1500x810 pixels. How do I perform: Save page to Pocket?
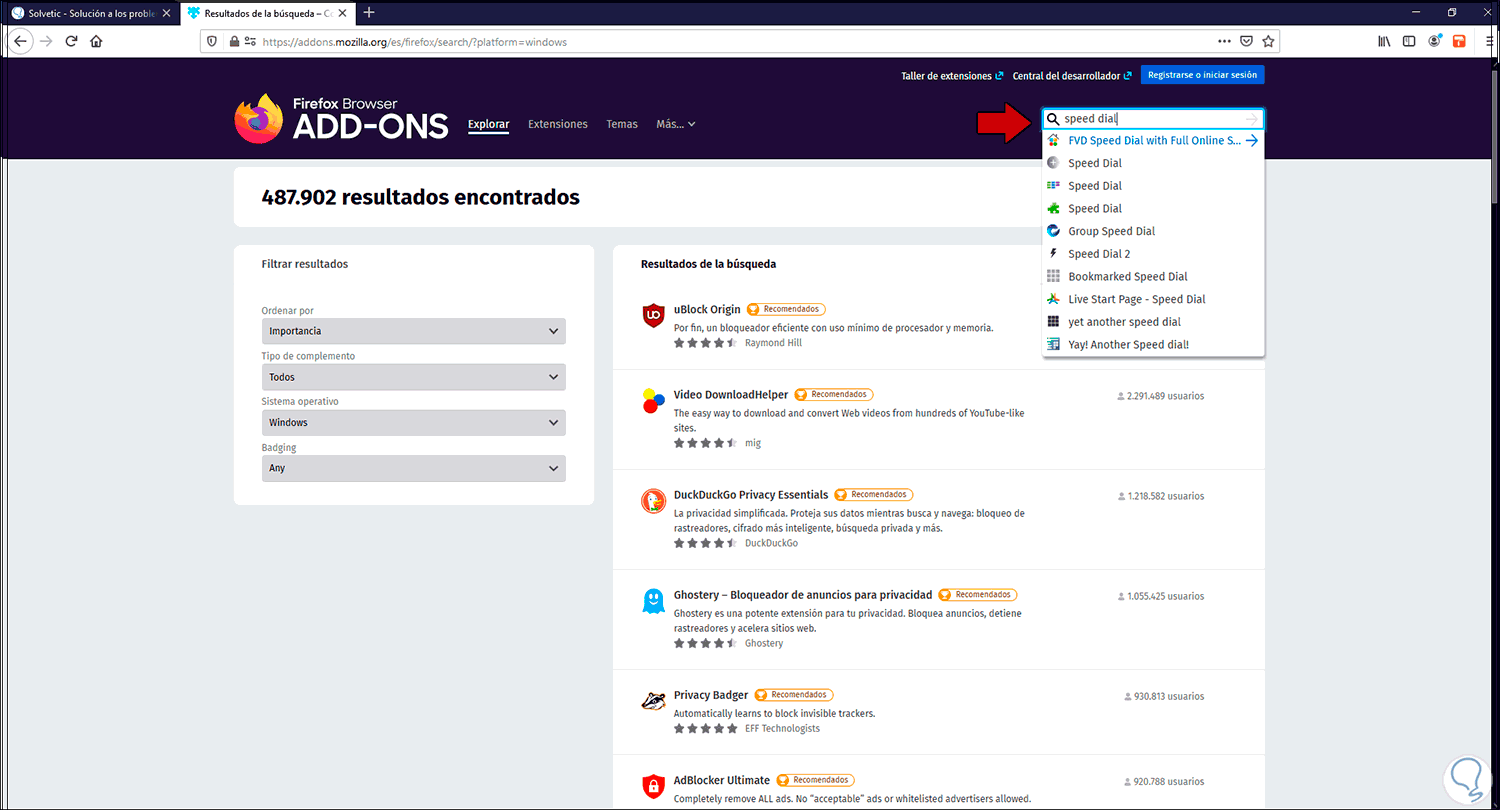pyautogui.click(x=1246, y=42)
